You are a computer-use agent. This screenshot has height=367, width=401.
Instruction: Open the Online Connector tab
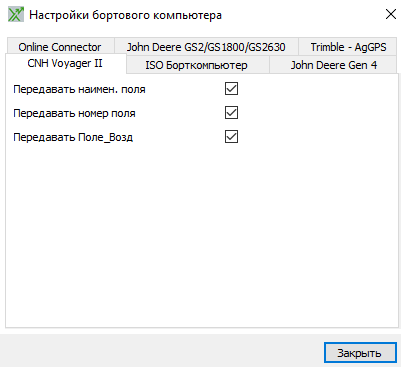[60, 47]
